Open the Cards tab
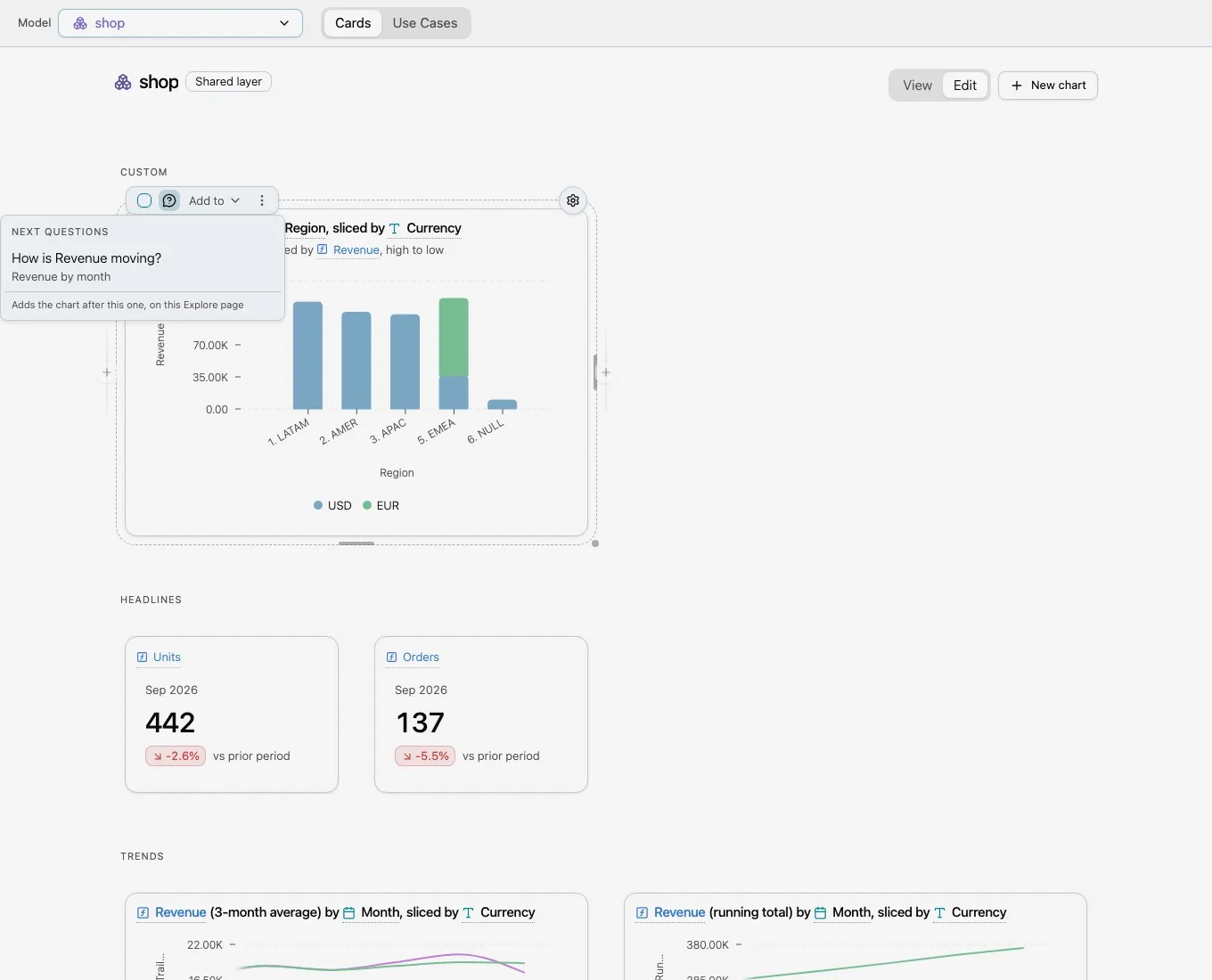The width and height of the screenshot is (1212, 980). [353, 23]
